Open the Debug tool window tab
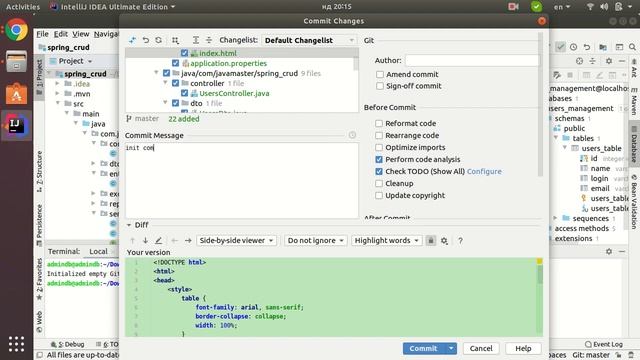 68,344
